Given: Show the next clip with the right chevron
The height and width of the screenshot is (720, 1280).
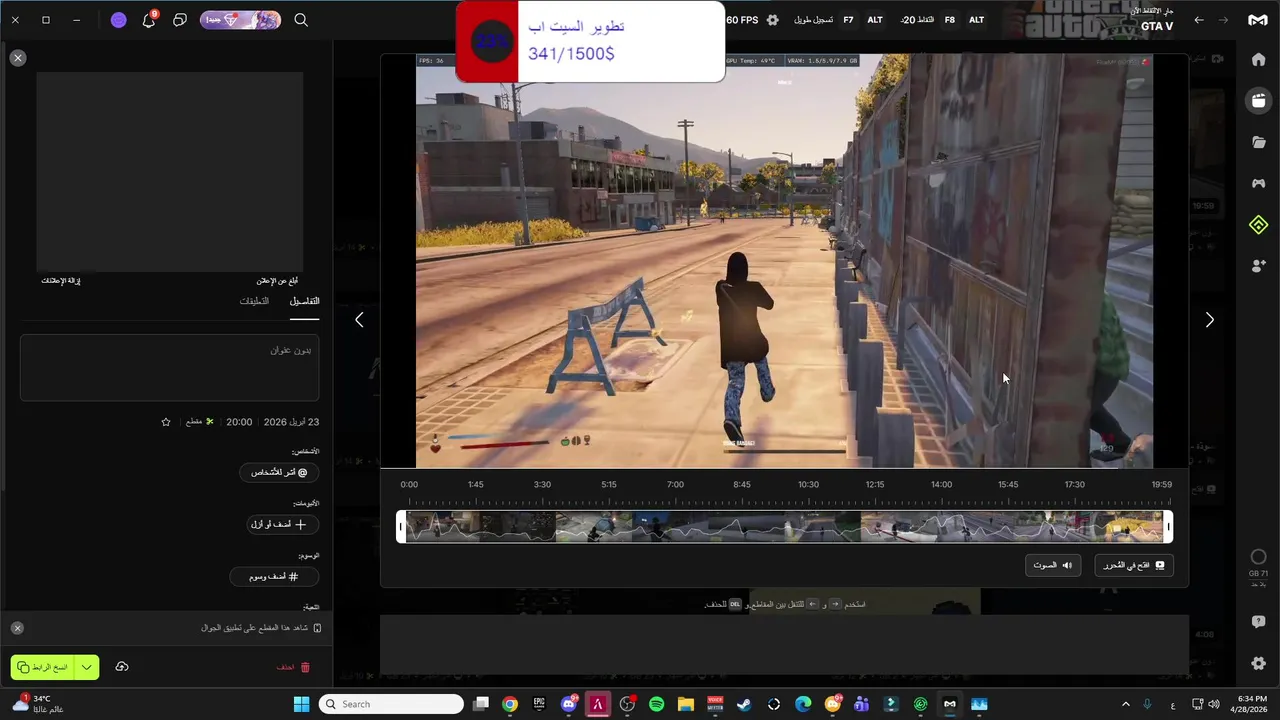Looking at the screenshot, I should point(1209,320).
